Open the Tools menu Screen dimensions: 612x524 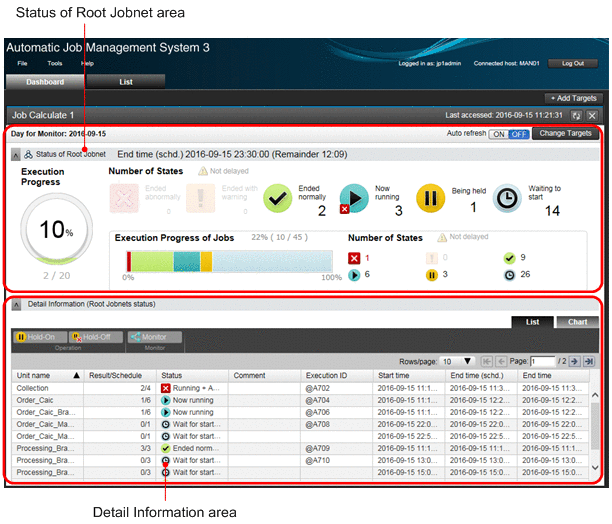[54, 63]
